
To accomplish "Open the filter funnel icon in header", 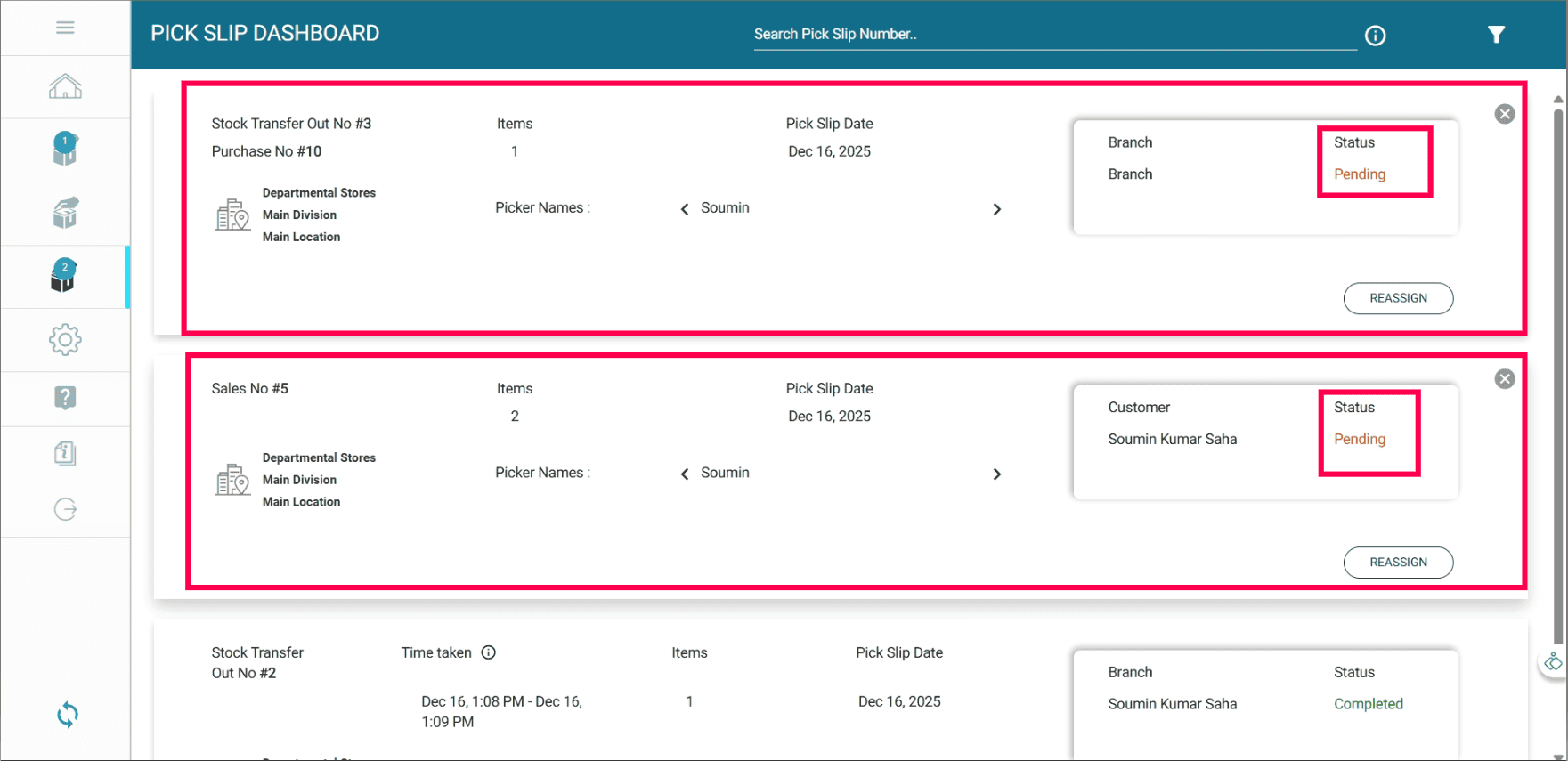I will 1496,35.
